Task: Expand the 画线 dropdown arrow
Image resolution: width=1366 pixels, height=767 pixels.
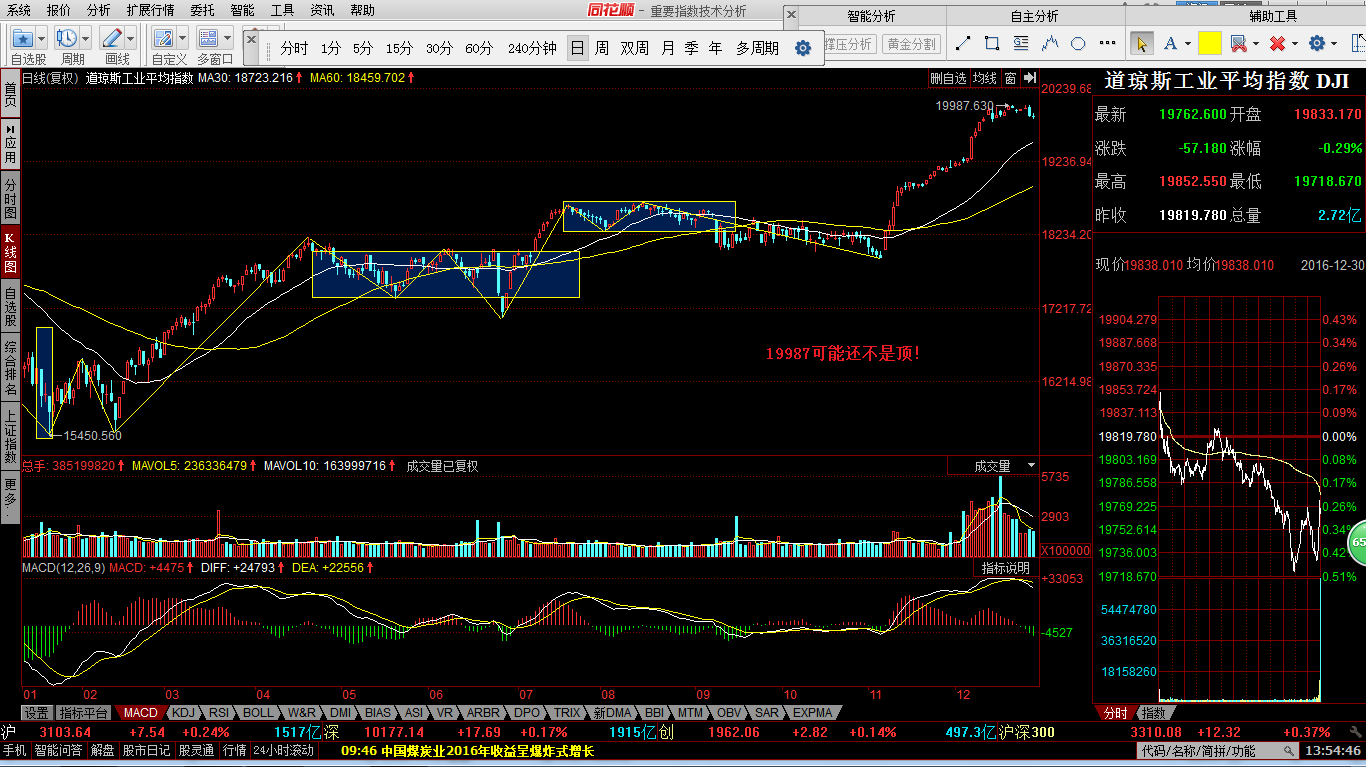Action: tap(131, 39)
